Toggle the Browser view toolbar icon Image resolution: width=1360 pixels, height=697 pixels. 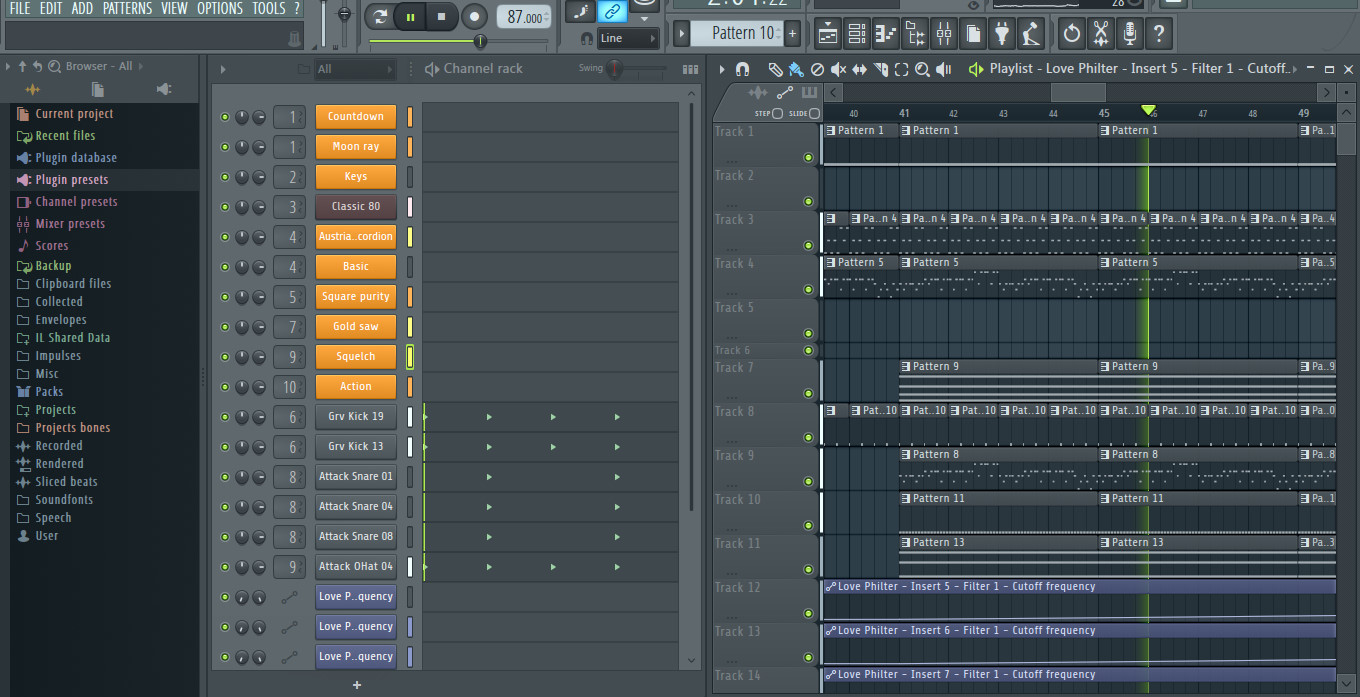(x=915, y=33)
